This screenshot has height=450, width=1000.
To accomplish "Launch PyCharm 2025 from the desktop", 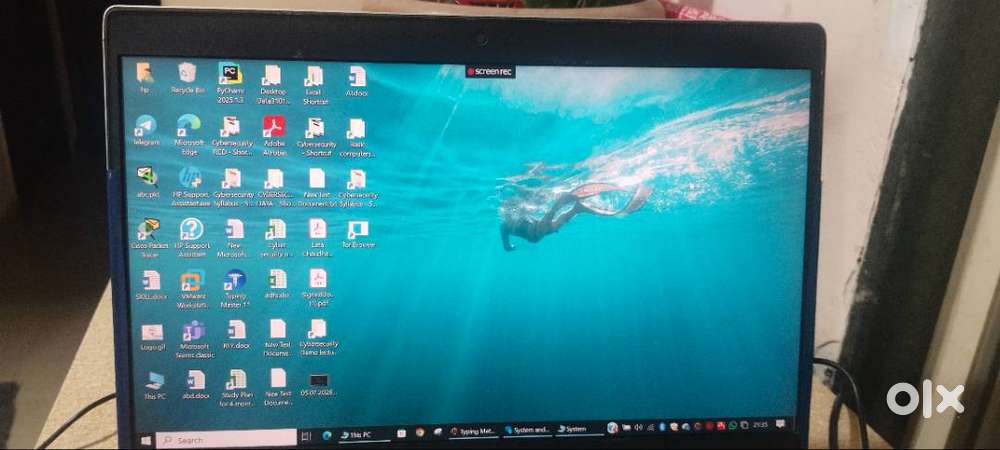I will pyautogui.click(x=230, y=83).
